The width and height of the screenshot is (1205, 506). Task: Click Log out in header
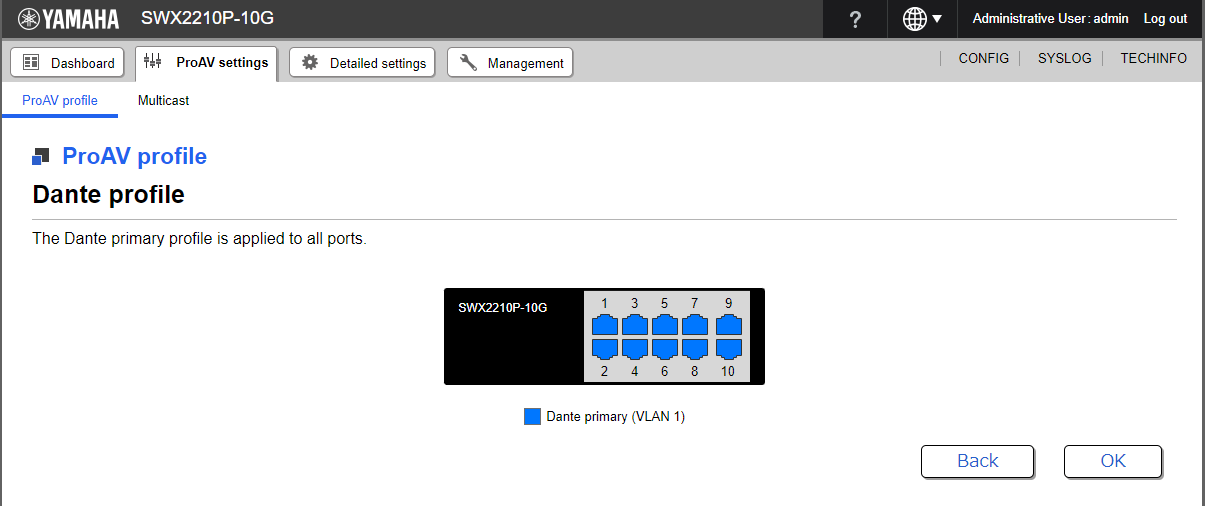tap(1165, 19)
